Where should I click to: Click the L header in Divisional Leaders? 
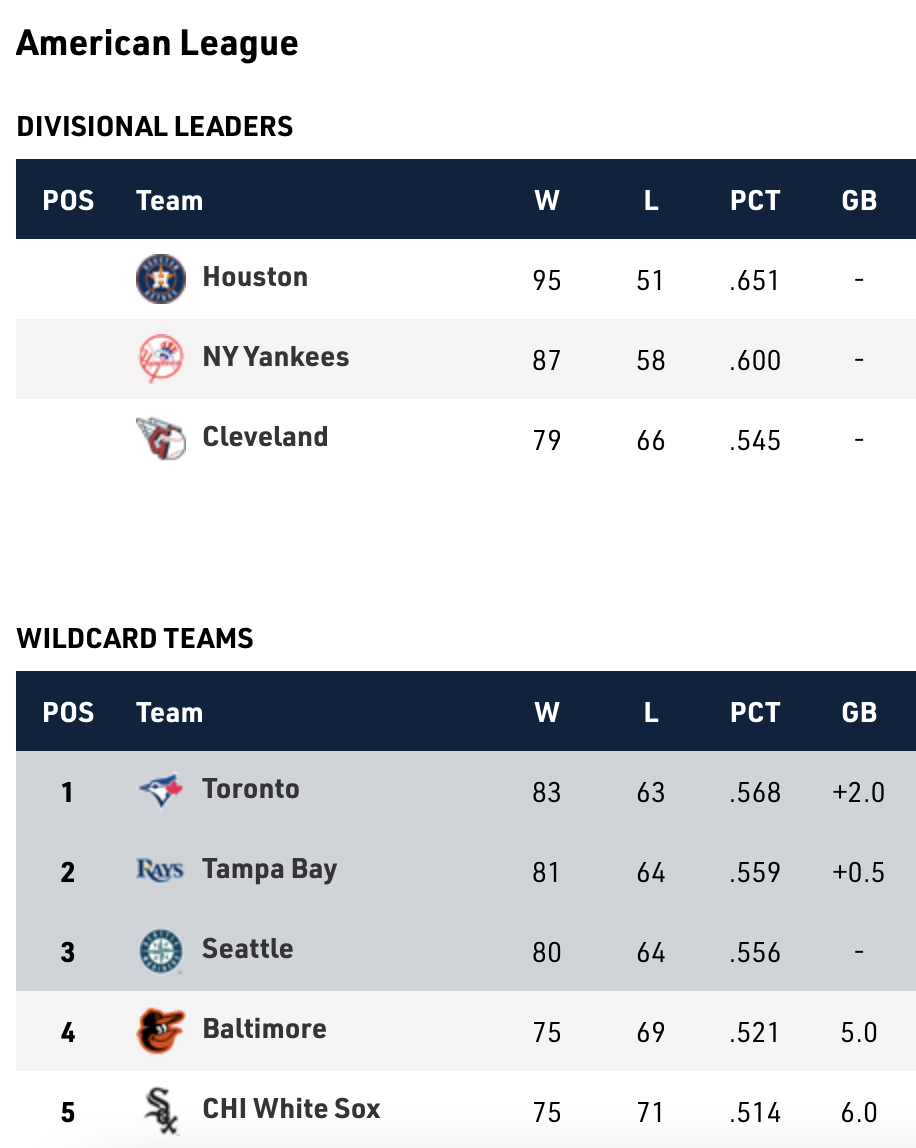(651, 200)
